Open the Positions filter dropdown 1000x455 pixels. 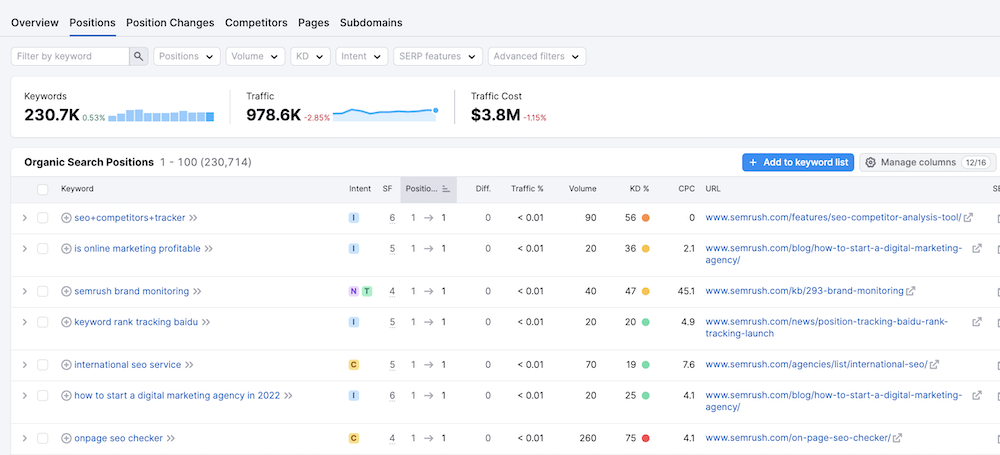[187, 56]
